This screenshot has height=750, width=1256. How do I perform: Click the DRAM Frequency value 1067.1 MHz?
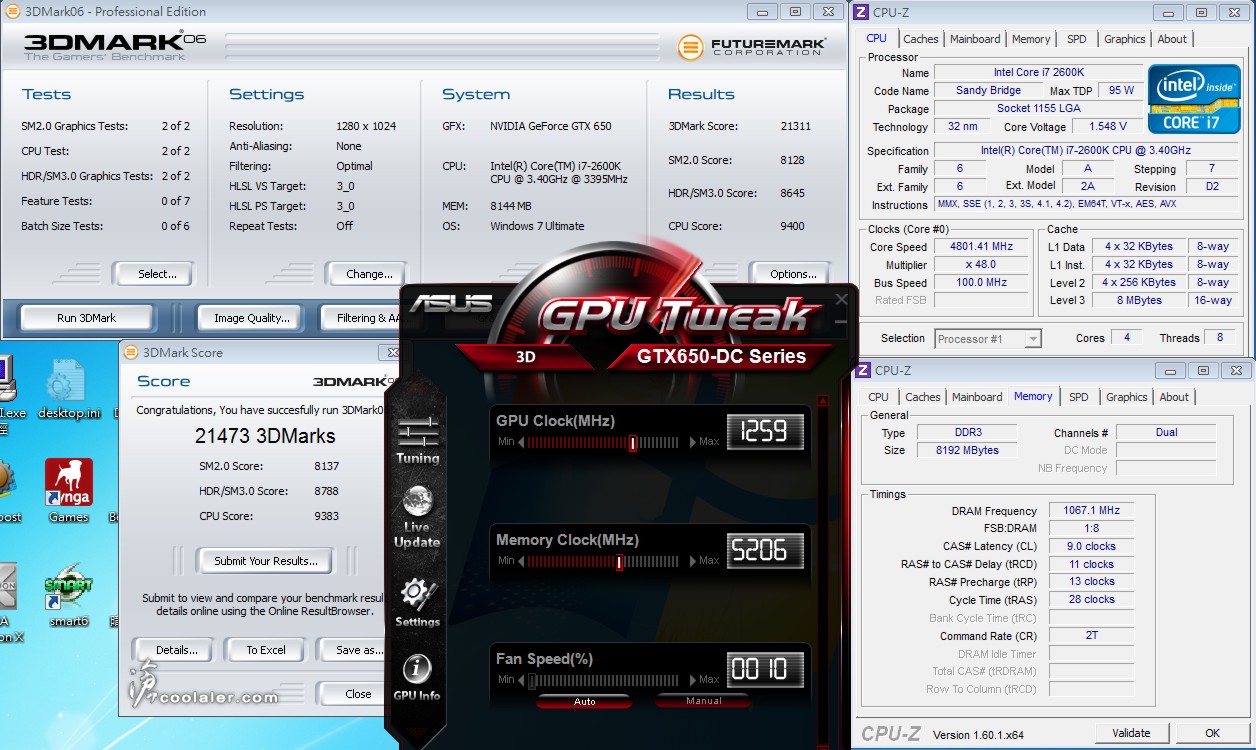pyautogui.click(x=1093, y=511)
